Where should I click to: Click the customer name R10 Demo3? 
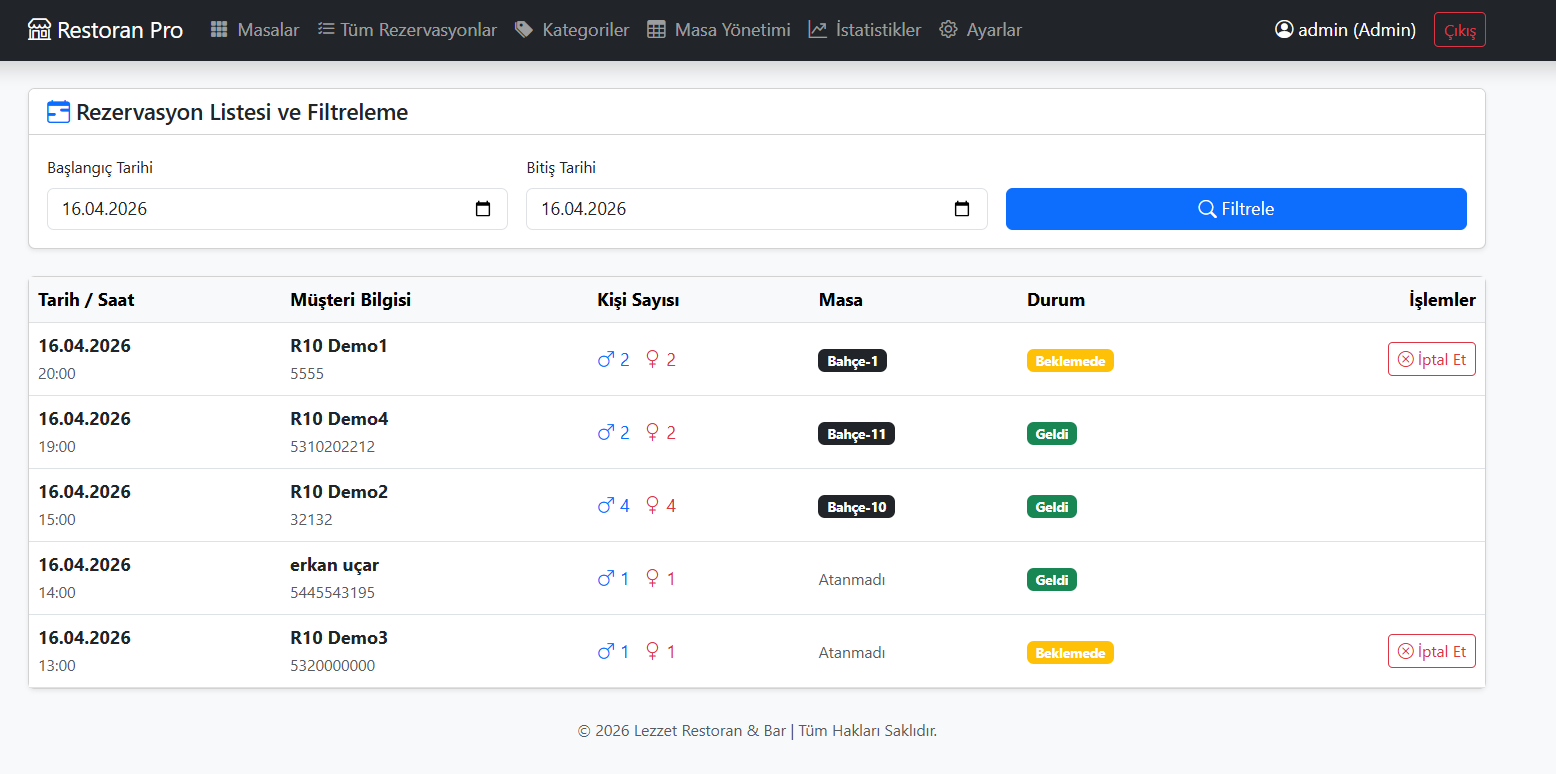(x=339, y=638)
